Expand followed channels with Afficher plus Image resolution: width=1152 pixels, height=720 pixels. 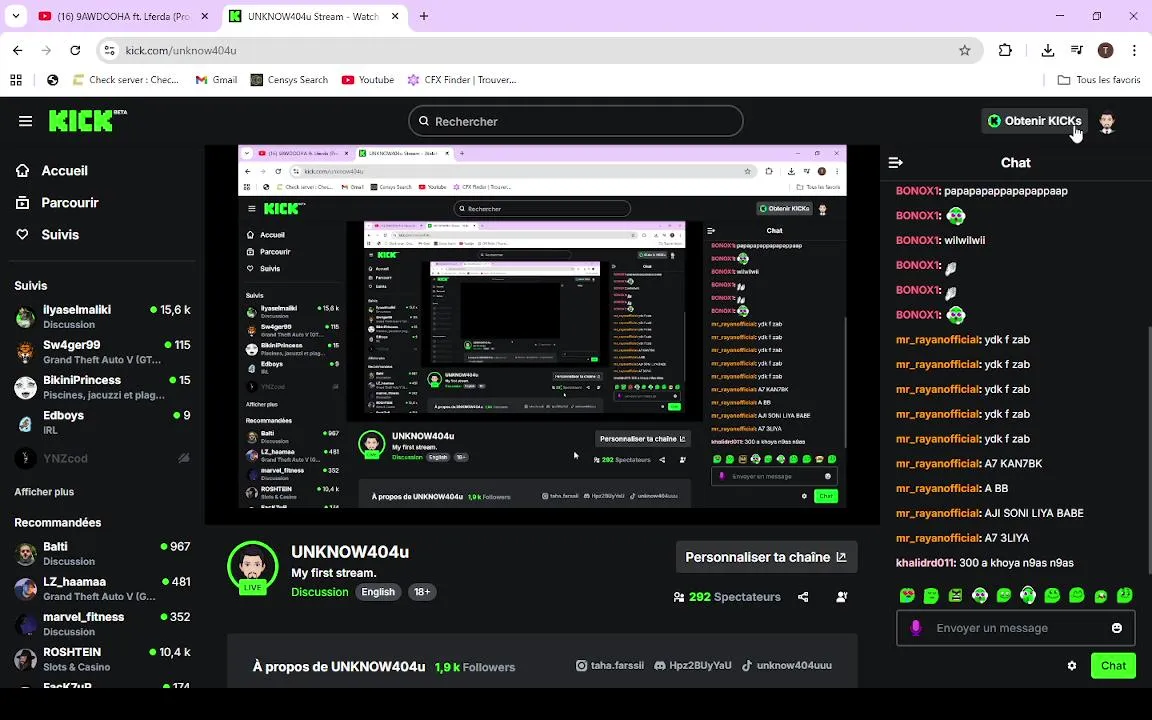(44, 492)
